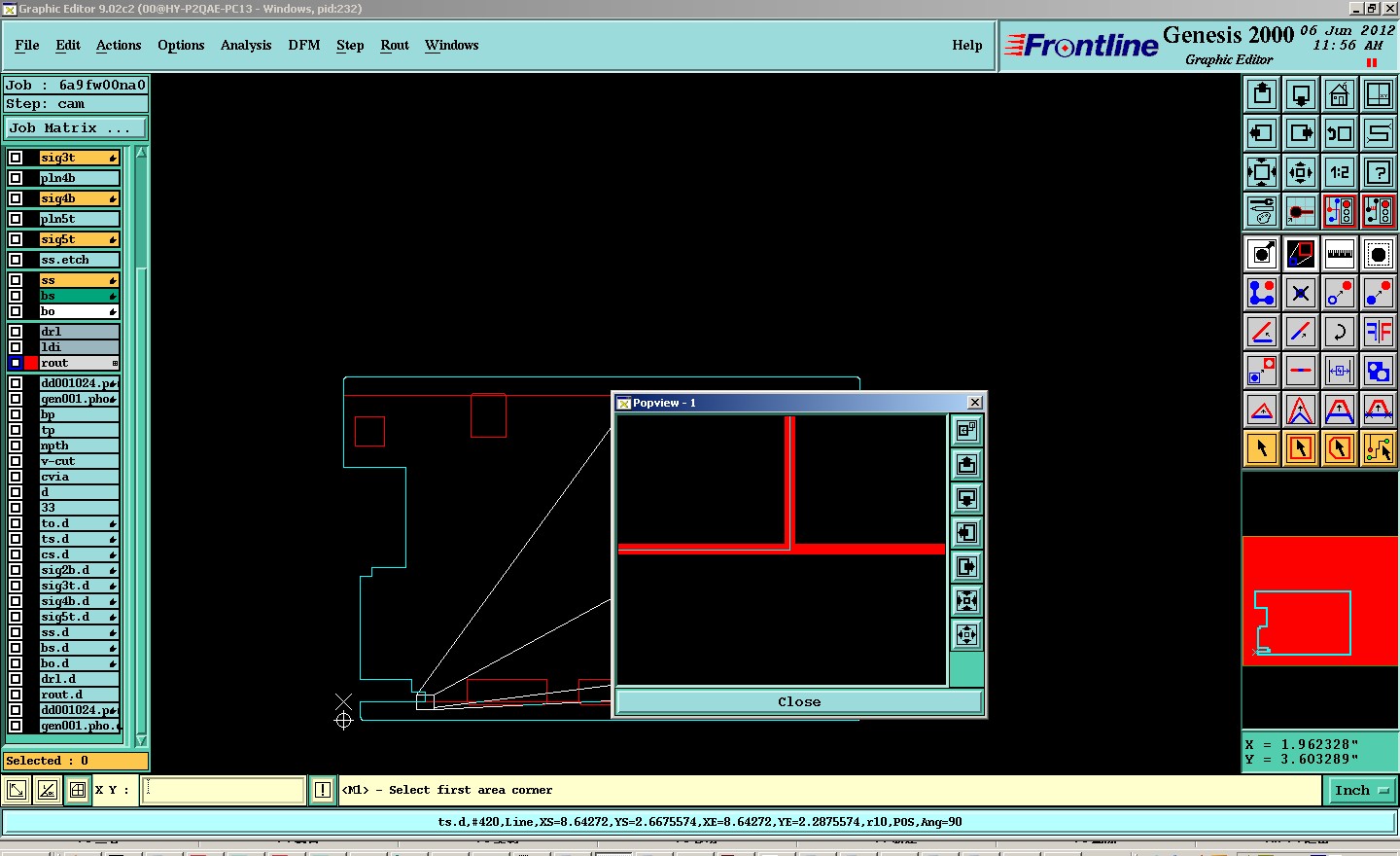The image size is (1400, 856).
Task: Click the layer list scroll down arrow
Action: (141, 740)
